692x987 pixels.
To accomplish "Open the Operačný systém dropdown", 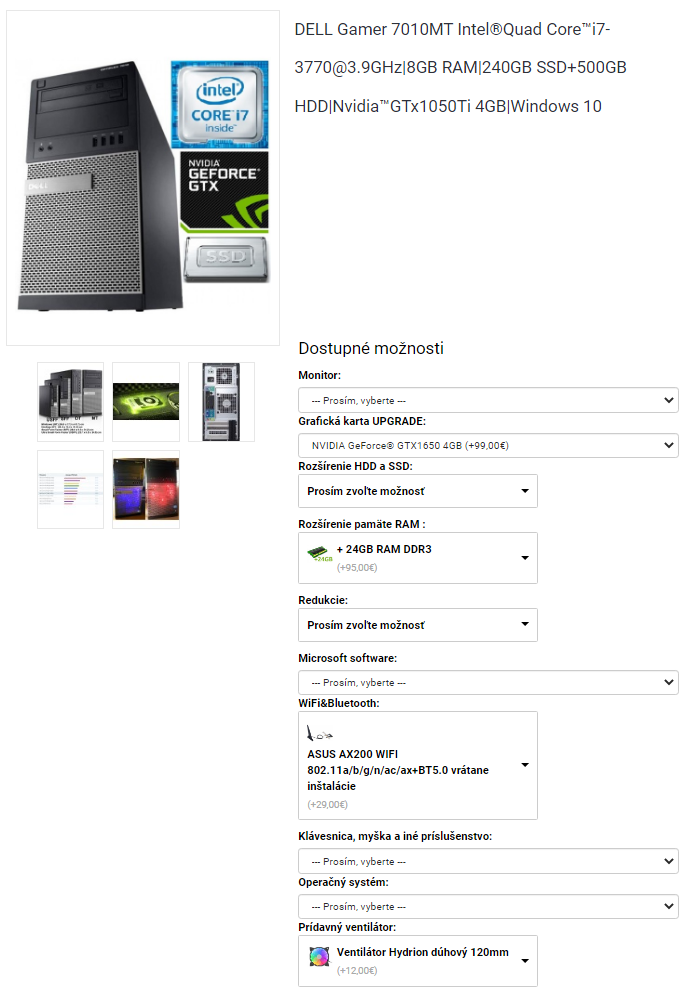I will pos(488,906).
